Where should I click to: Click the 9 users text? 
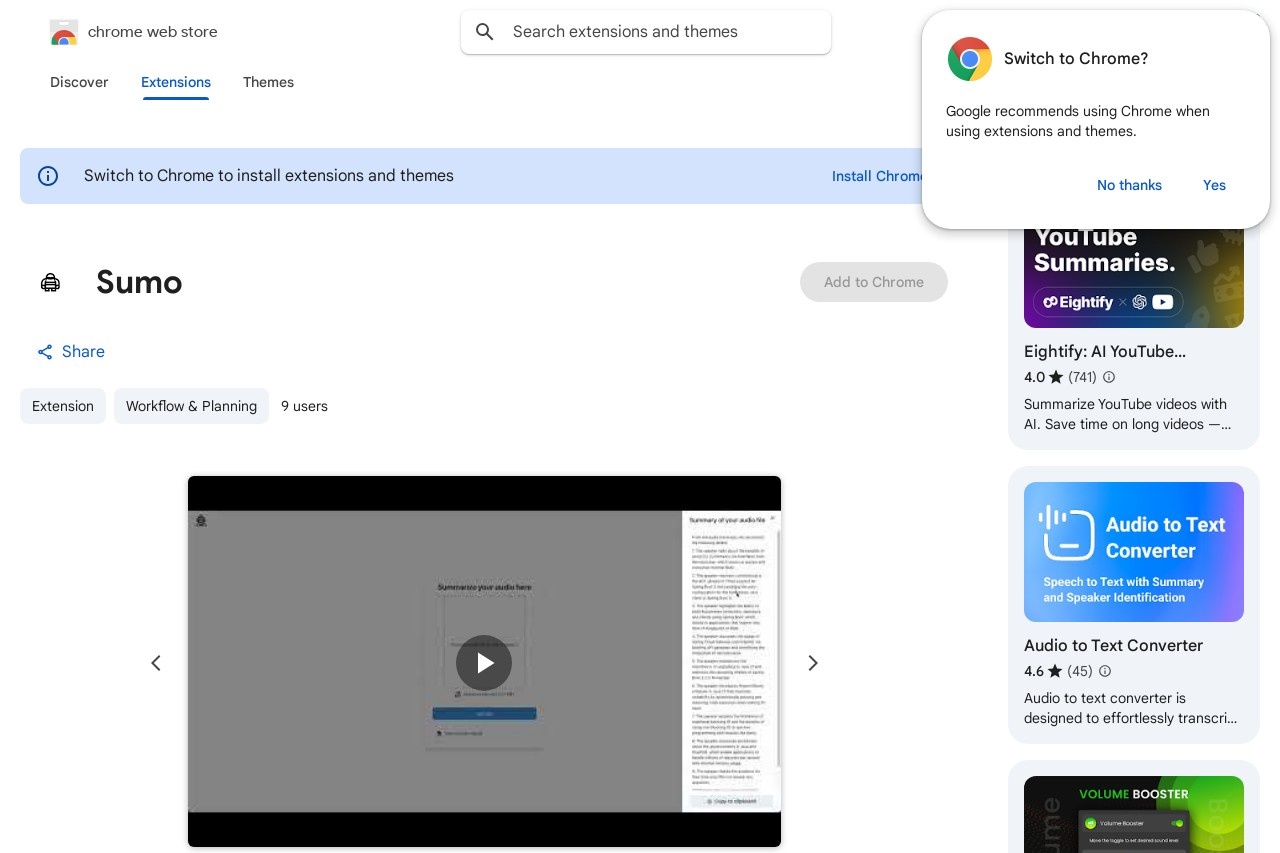click(x=304, y=406)
